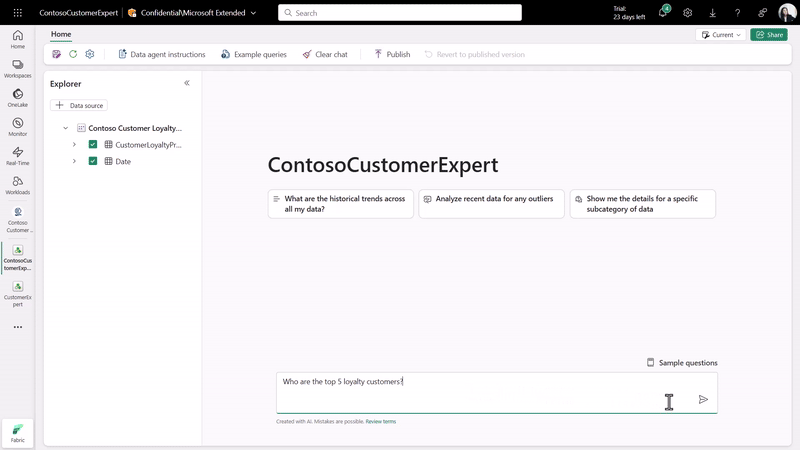Open the app launcher waffle icon
This screenshot has width=800, height=450.
[x=17, y=13]
